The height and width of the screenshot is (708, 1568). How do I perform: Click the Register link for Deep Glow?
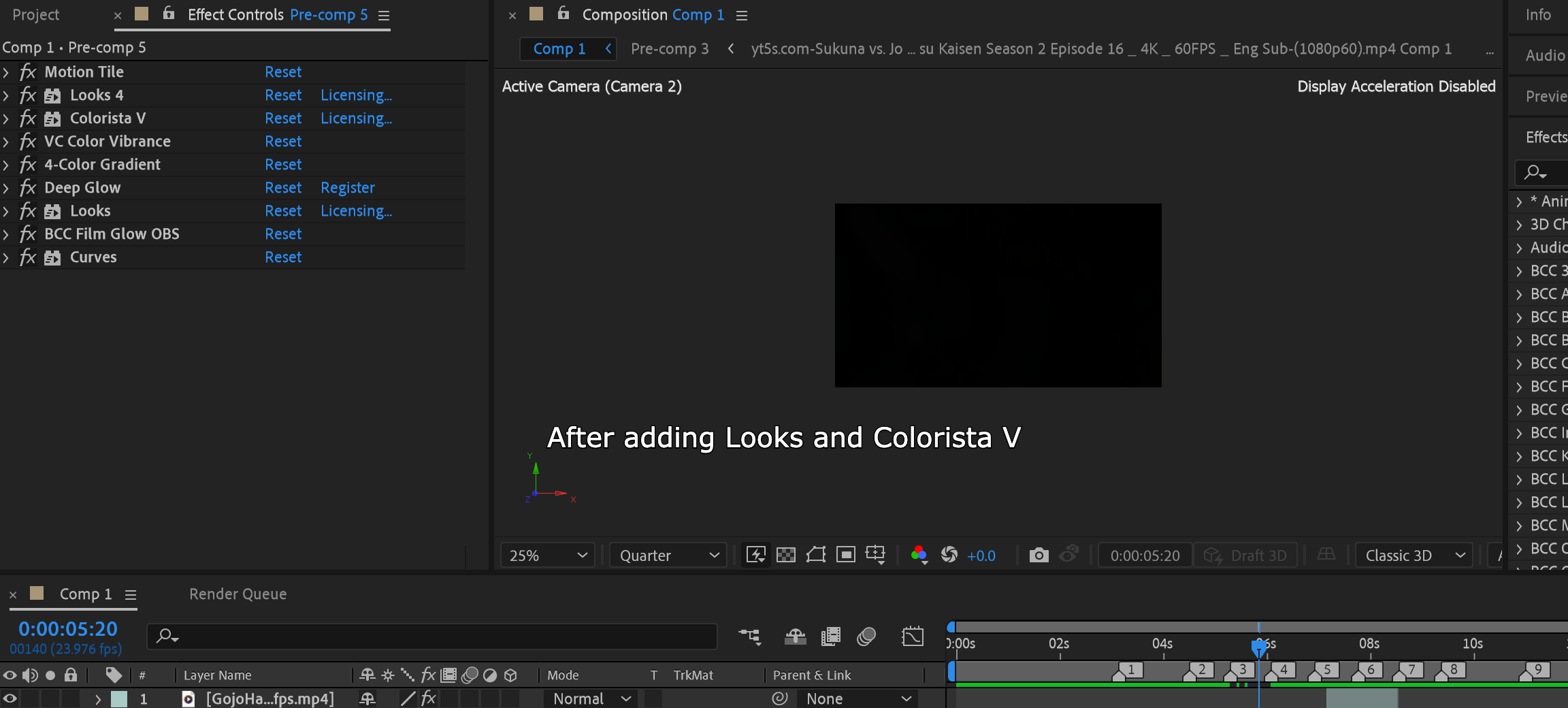(x=348, y=188)
